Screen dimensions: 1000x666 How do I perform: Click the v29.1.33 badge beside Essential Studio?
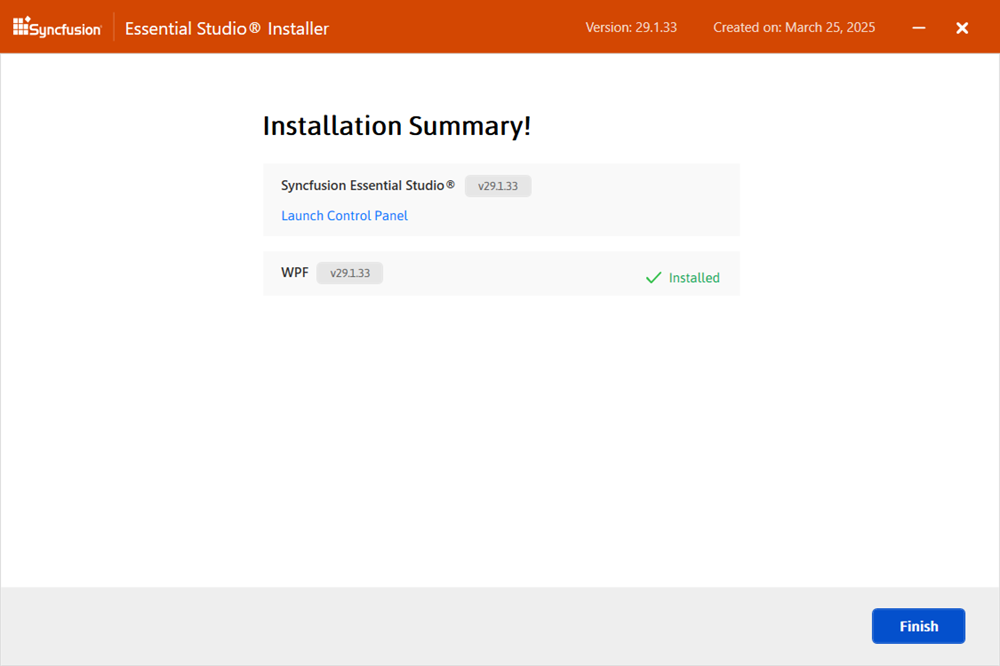[498, 186]
